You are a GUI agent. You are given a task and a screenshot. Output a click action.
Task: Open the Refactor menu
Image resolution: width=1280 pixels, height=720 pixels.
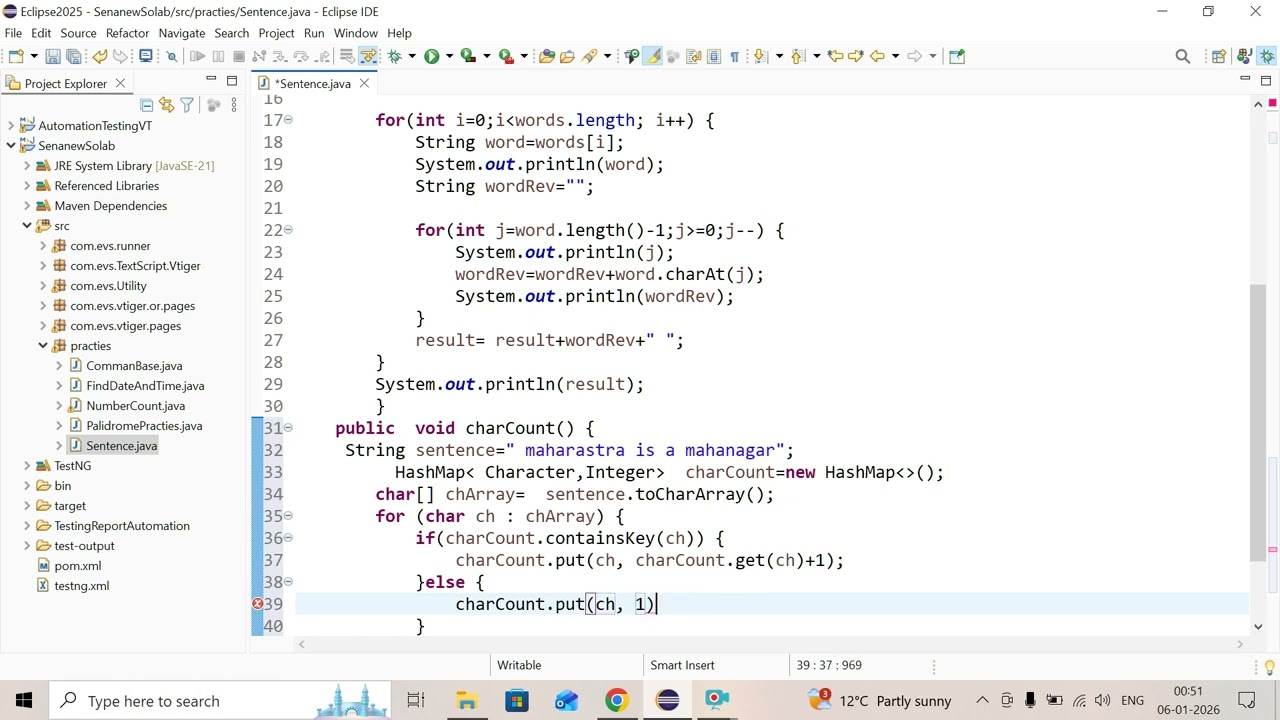point(127,33)
